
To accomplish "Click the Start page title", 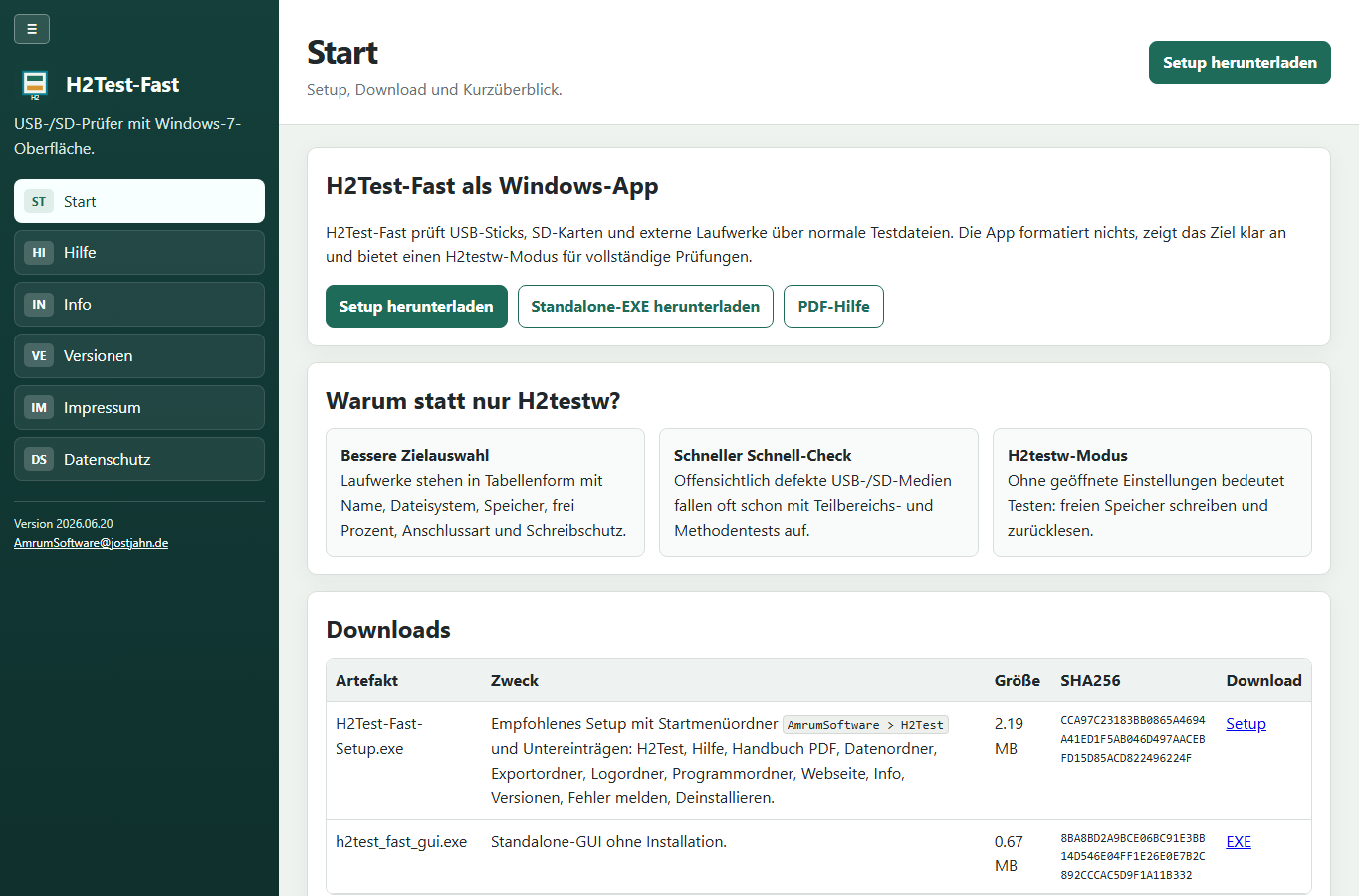I will pos(342,52).
